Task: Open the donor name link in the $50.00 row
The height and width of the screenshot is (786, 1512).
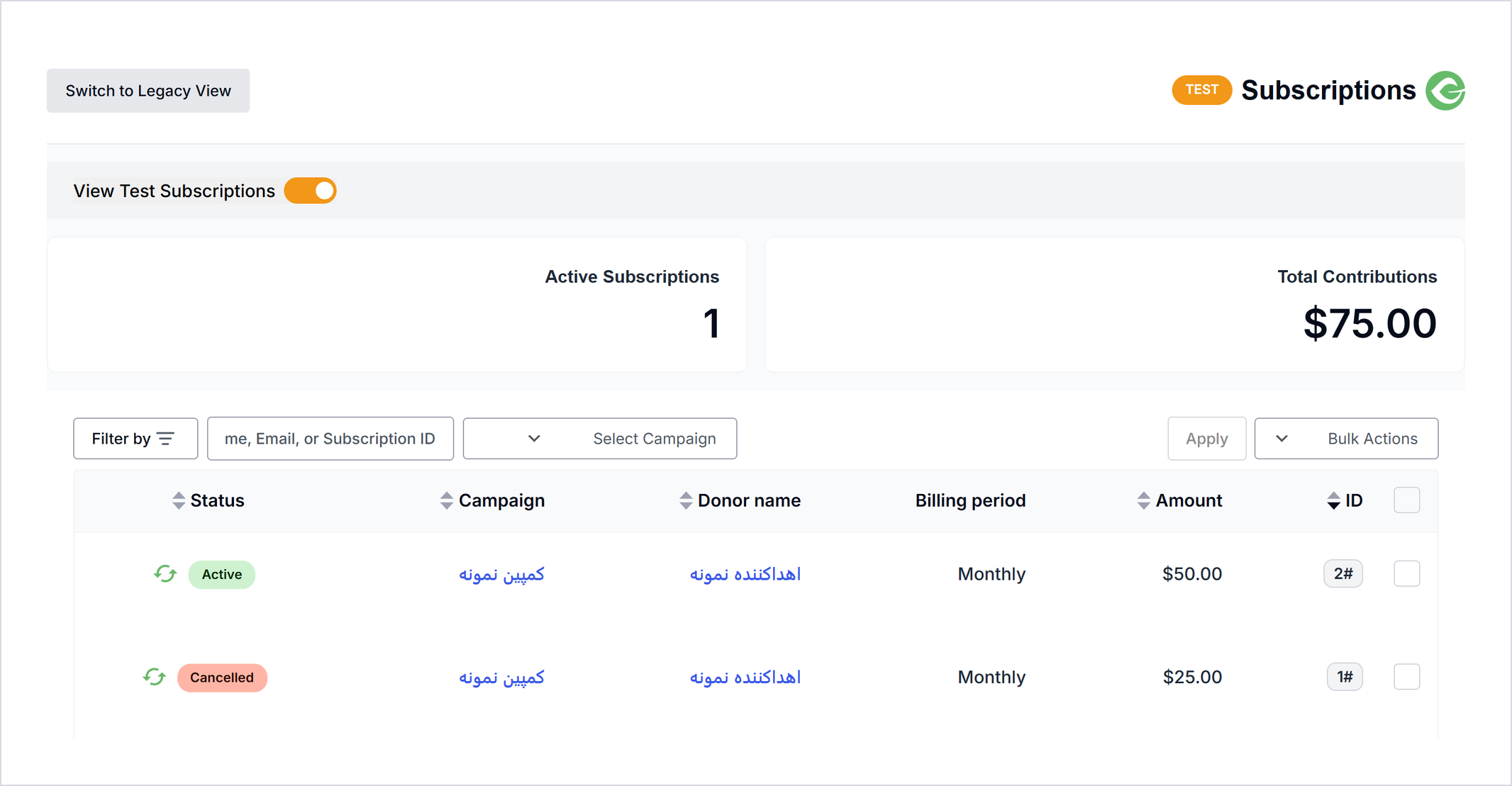Action: [745, 574]
